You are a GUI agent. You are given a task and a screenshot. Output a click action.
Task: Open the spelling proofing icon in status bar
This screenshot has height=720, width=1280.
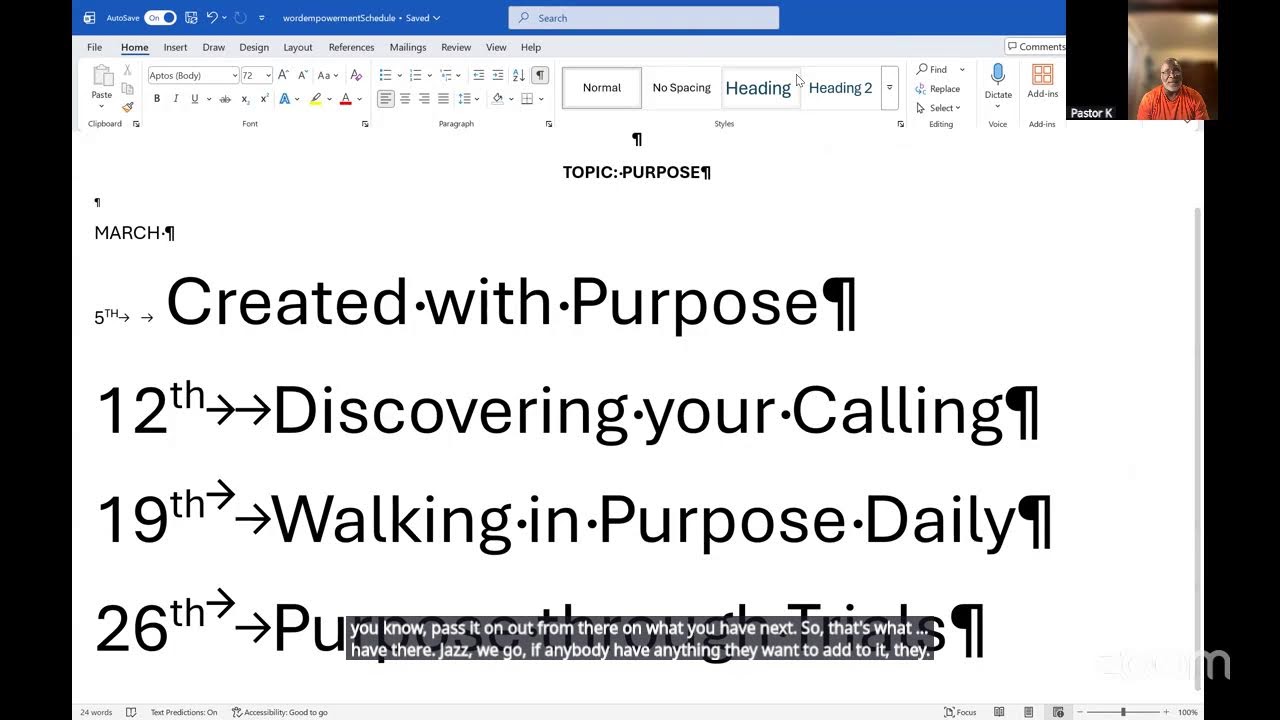[x=131, y=712]
